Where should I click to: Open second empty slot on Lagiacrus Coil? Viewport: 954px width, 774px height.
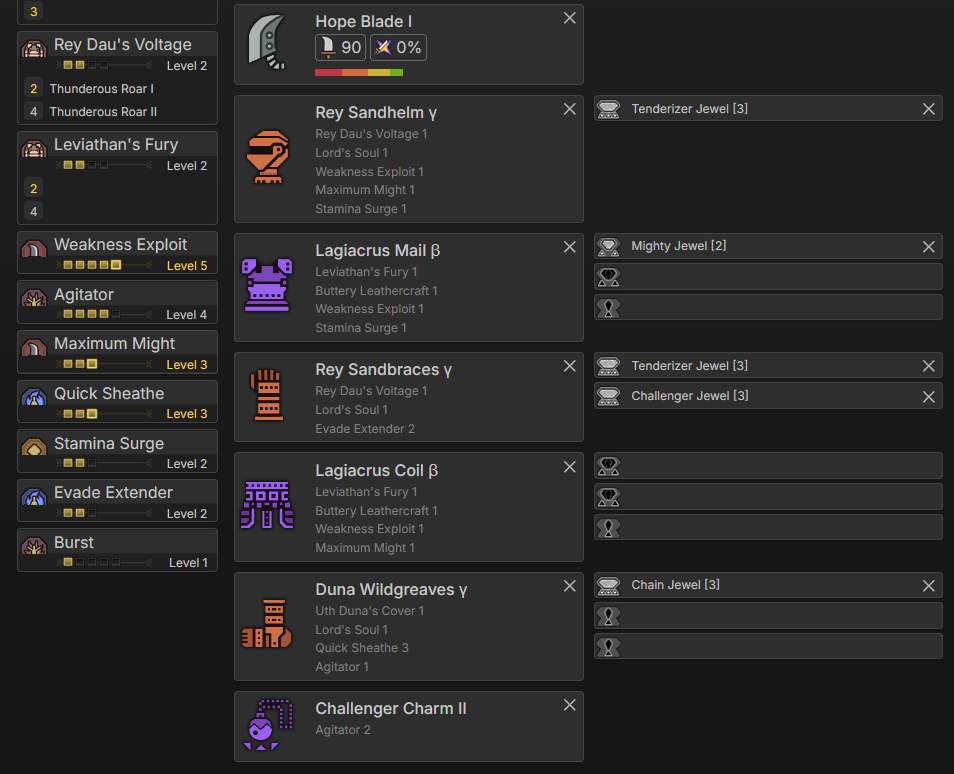point(768,497)
